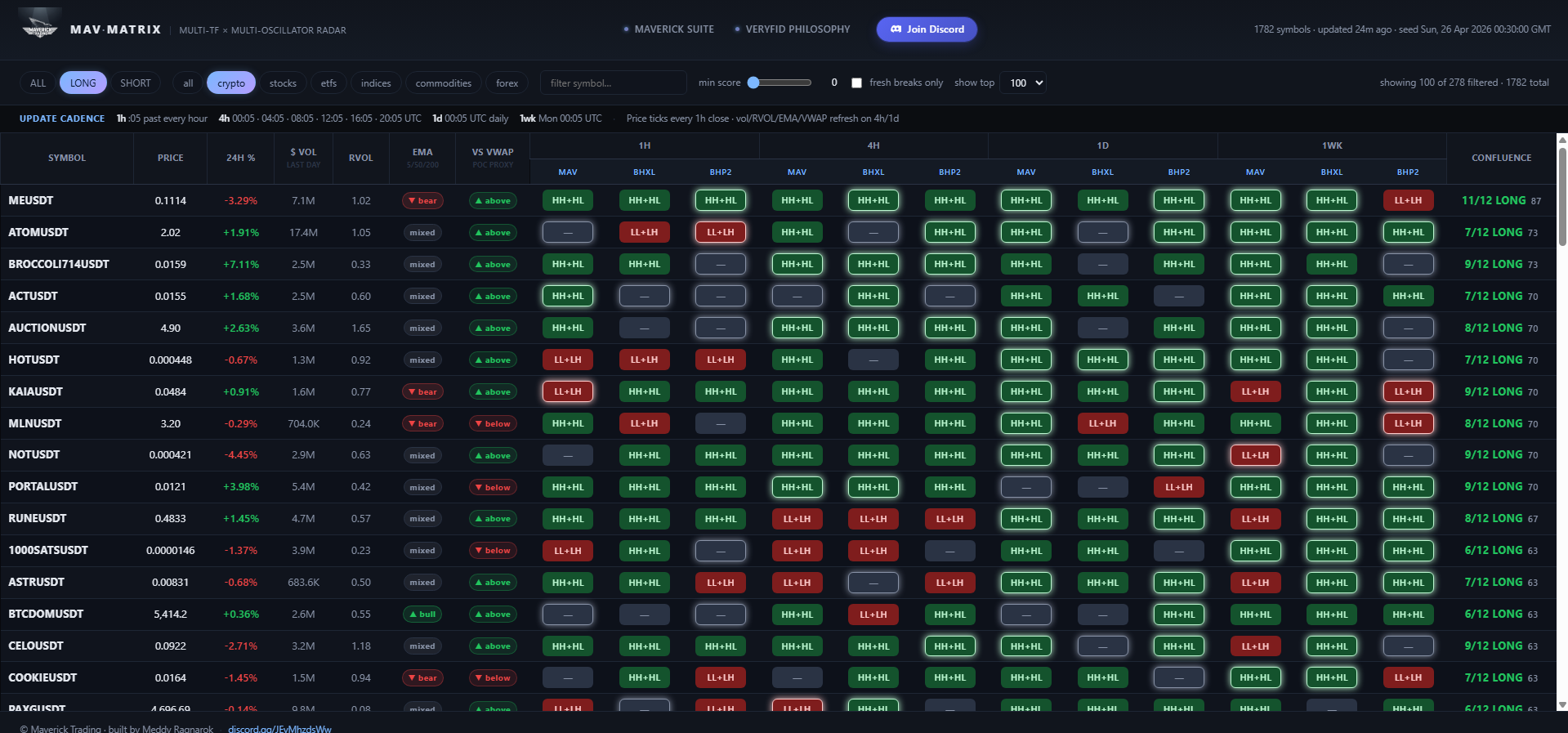1568x733 pixels.
Task: Click the PORTALUSDT symbol
Action: click(x=43, y=486)
